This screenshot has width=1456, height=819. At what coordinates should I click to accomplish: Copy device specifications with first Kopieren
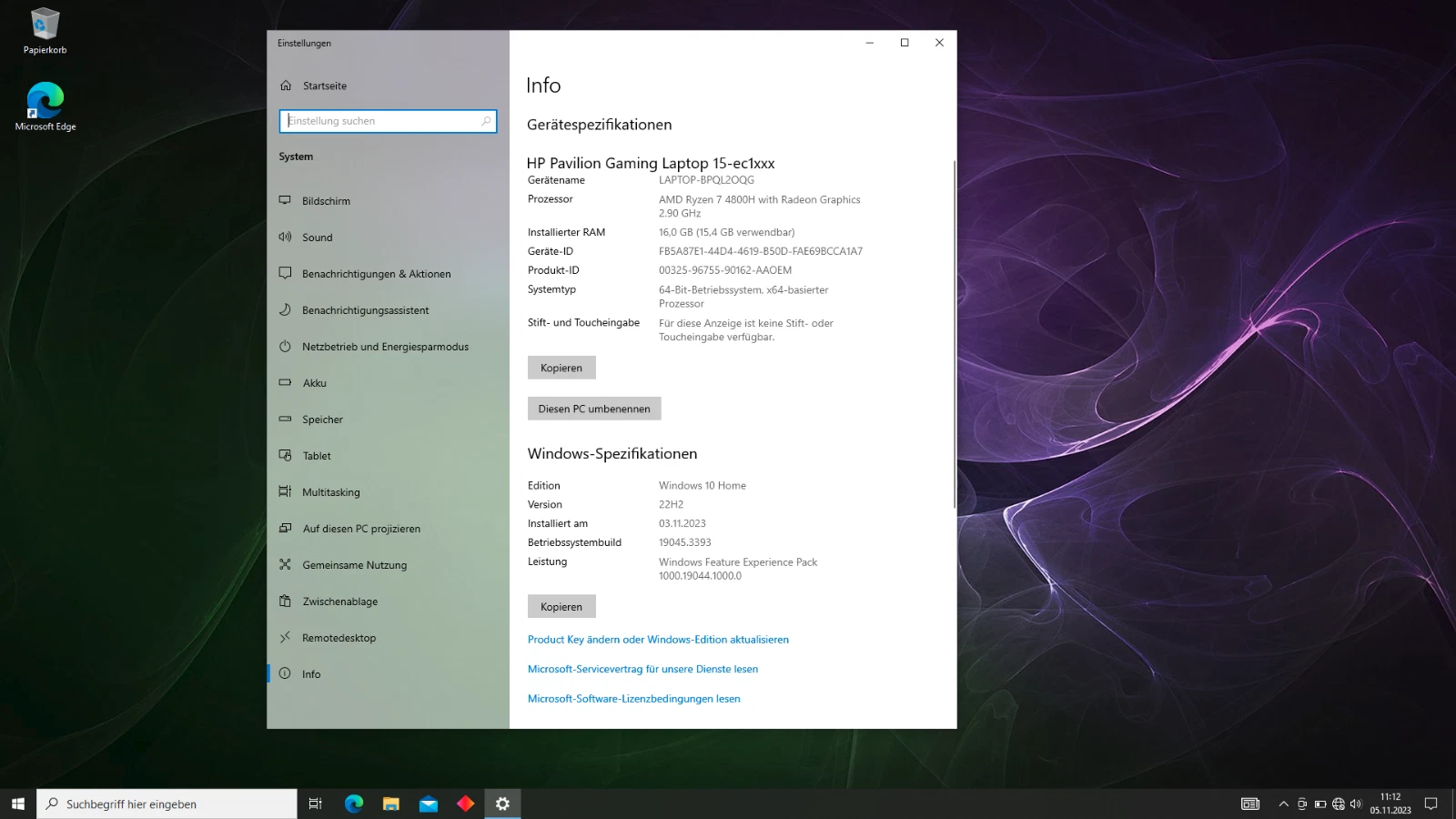[x=561, y=368]
